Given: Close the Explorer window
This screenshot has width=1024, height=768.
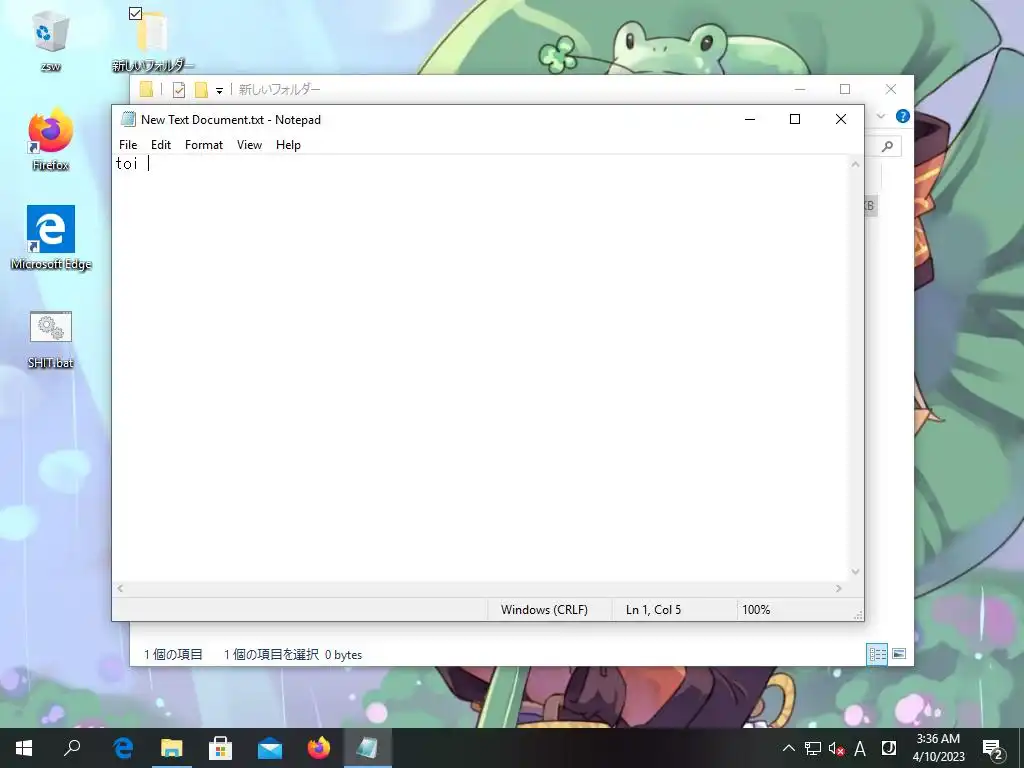Looking at the screenshot, I should [891, 89].
